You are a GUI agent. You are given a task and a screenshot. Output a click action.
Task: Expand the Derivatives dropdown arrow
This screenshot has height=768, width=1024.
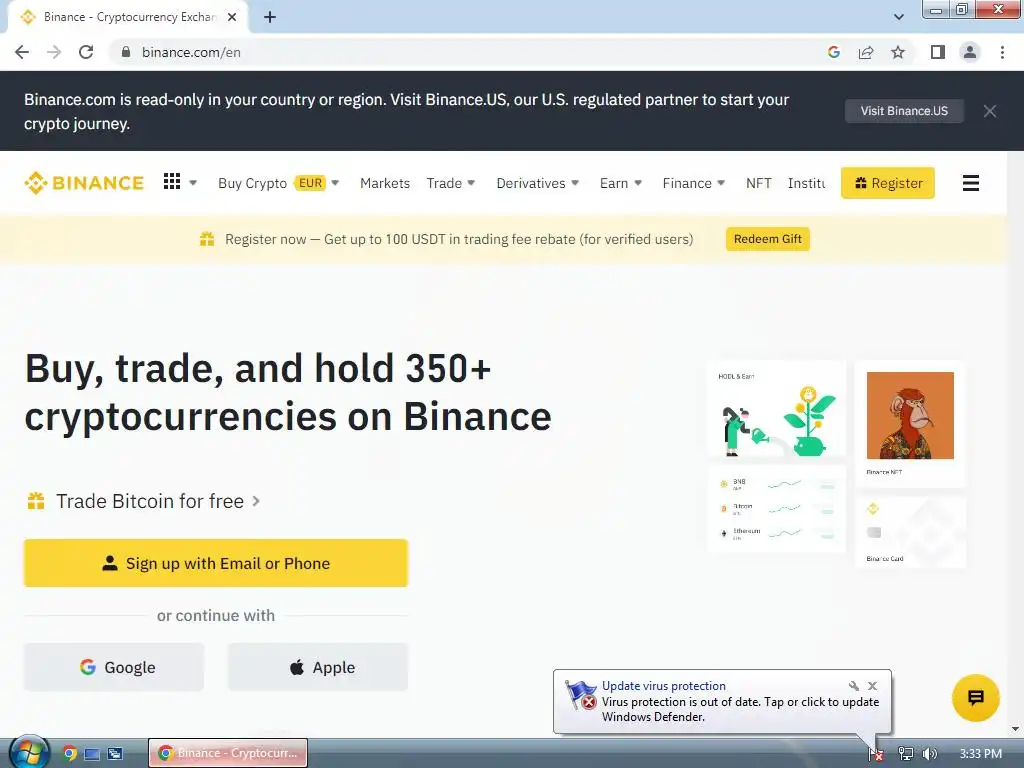[575, 183]
